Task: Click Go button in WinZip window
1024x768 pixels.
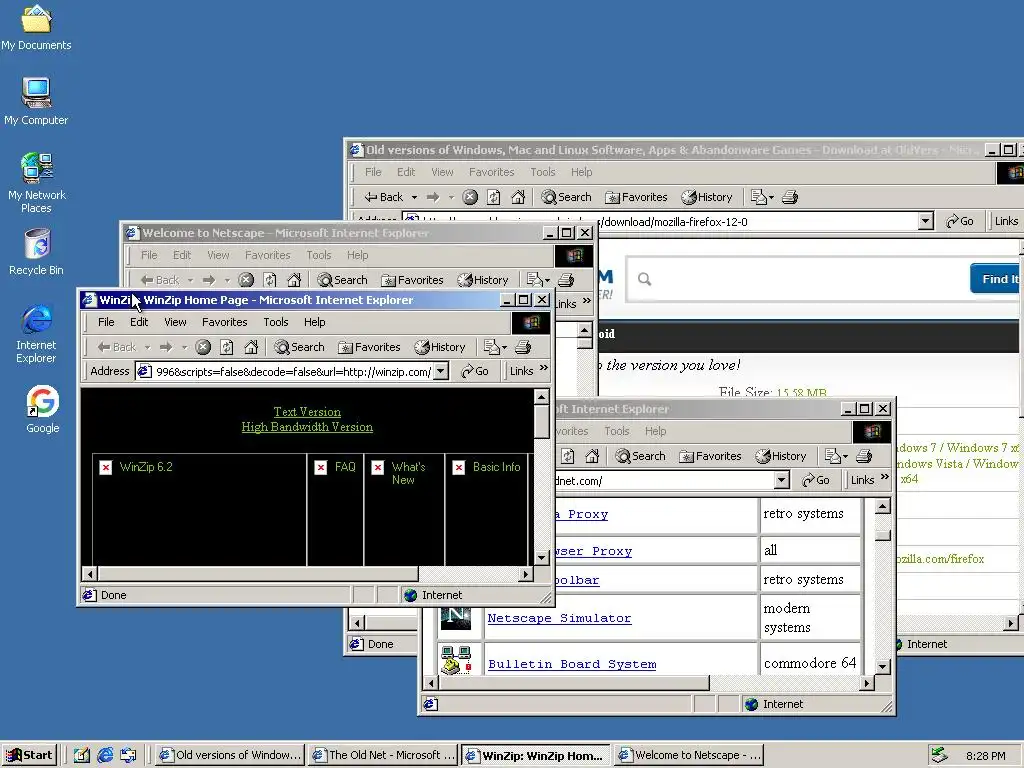Action: coord(475,371)
